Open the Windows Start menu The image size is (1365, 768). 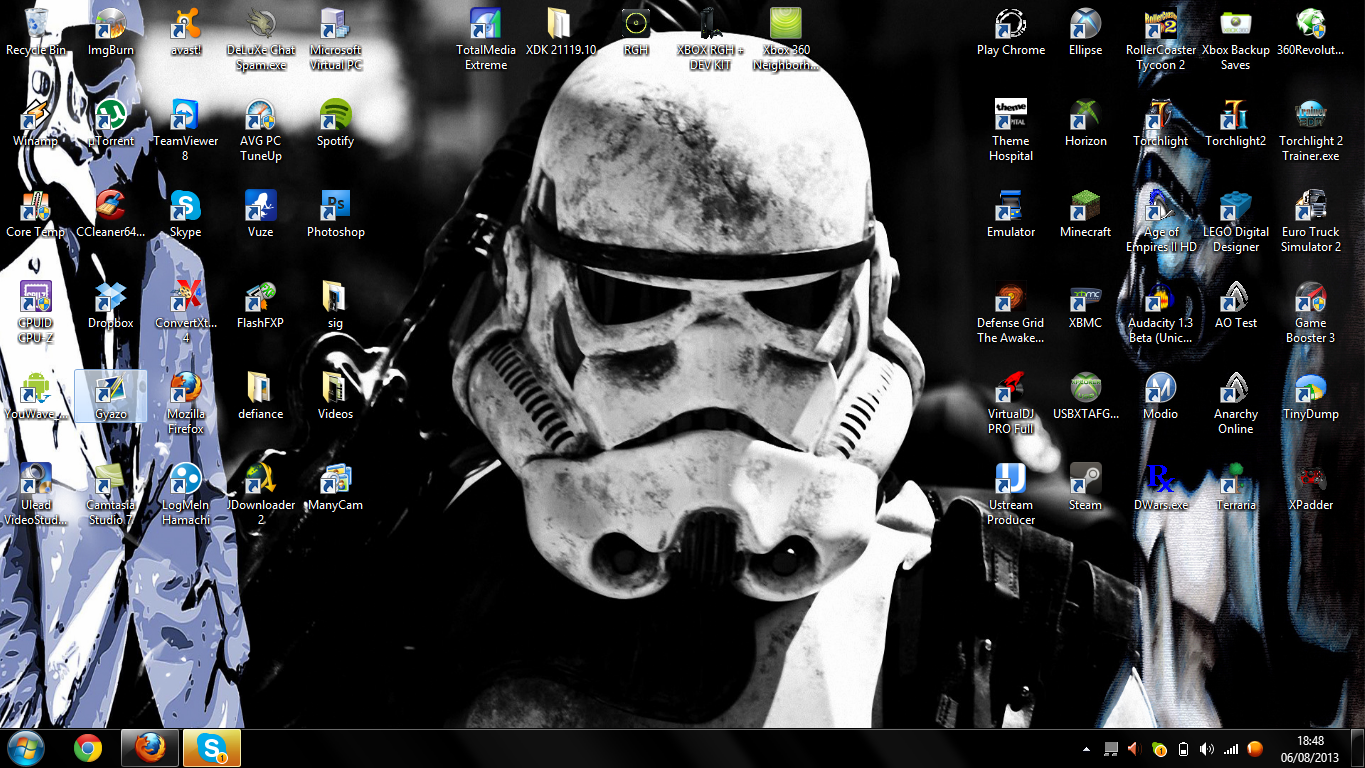[26, 748]
